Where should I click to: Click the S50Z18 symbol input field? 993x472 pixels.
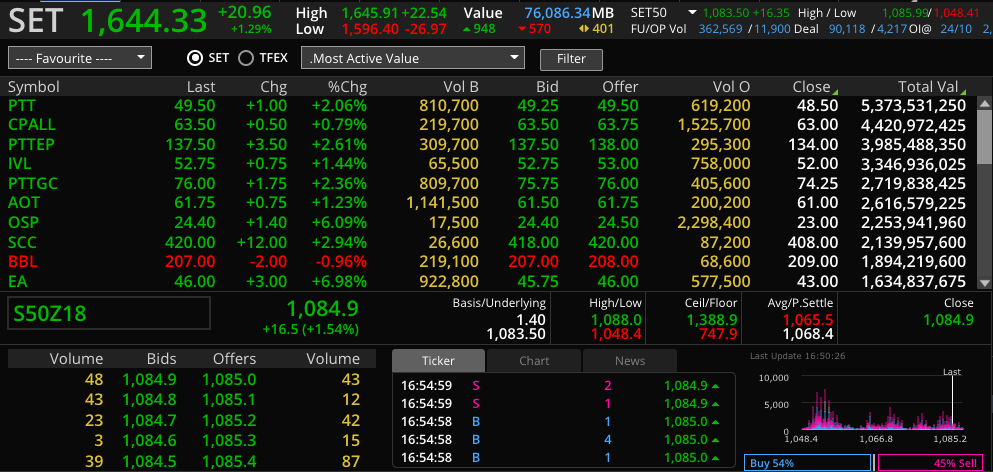[109, 314]
